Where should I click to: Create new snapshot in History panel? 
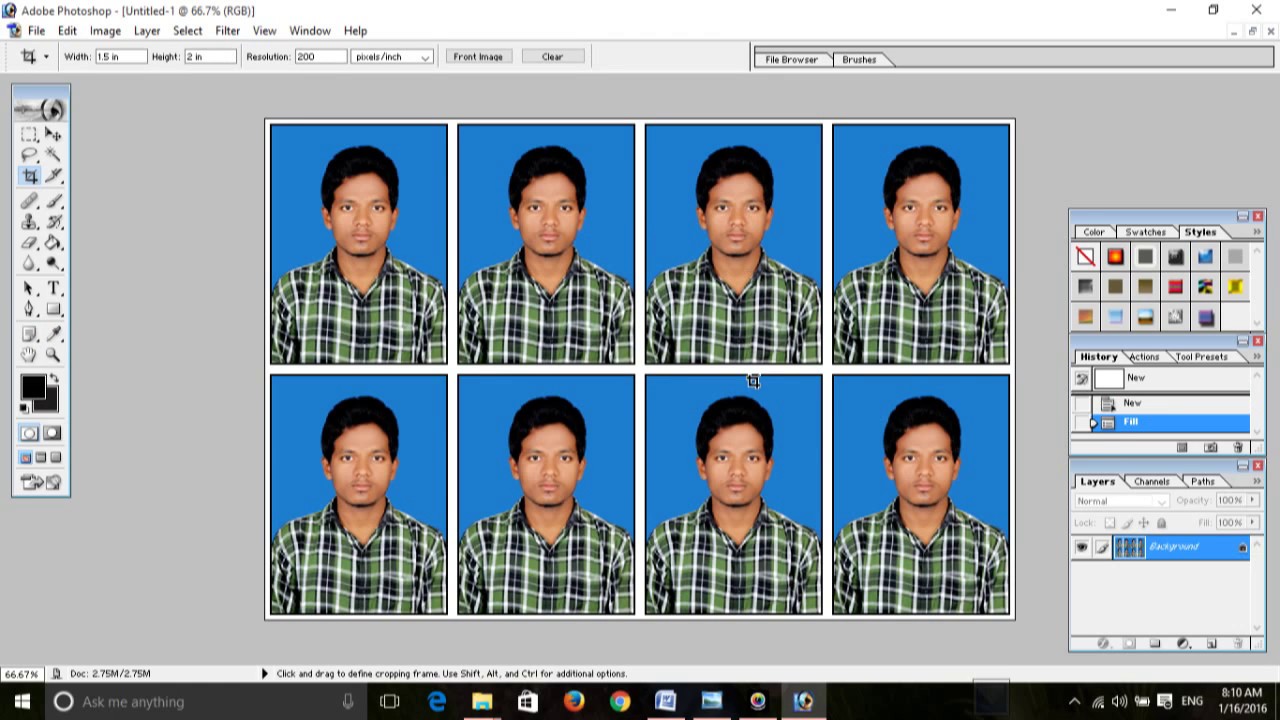tap(1210, 447)
